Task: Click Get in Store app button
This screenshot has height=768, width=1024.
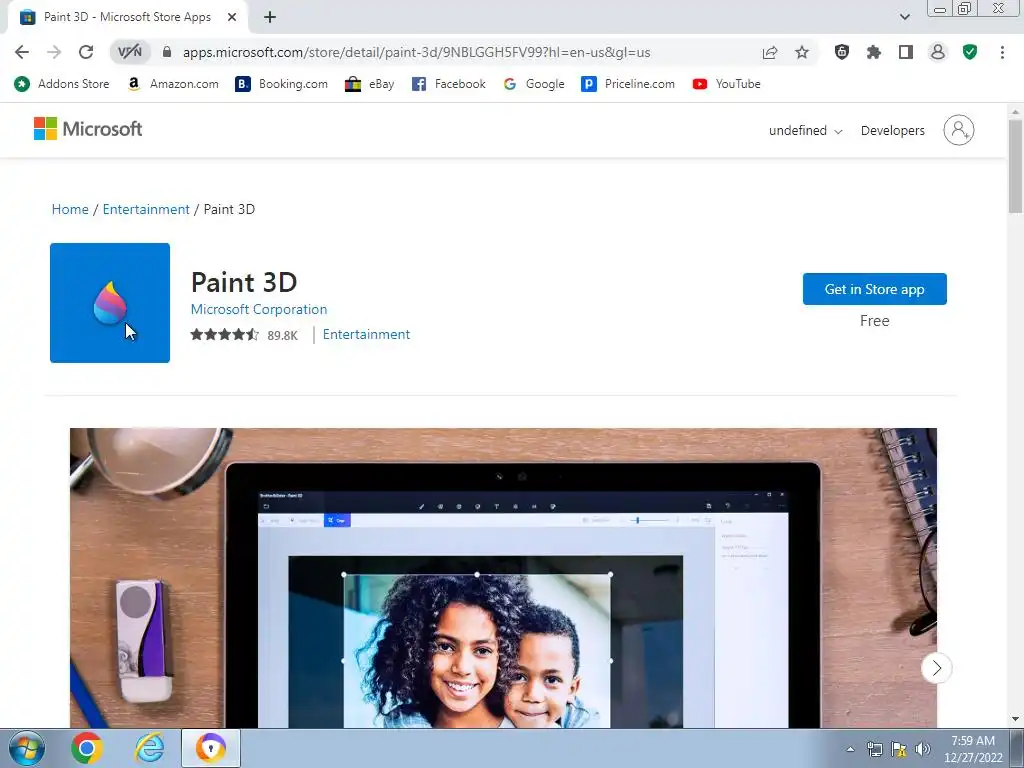Action: tap(874, 289)
